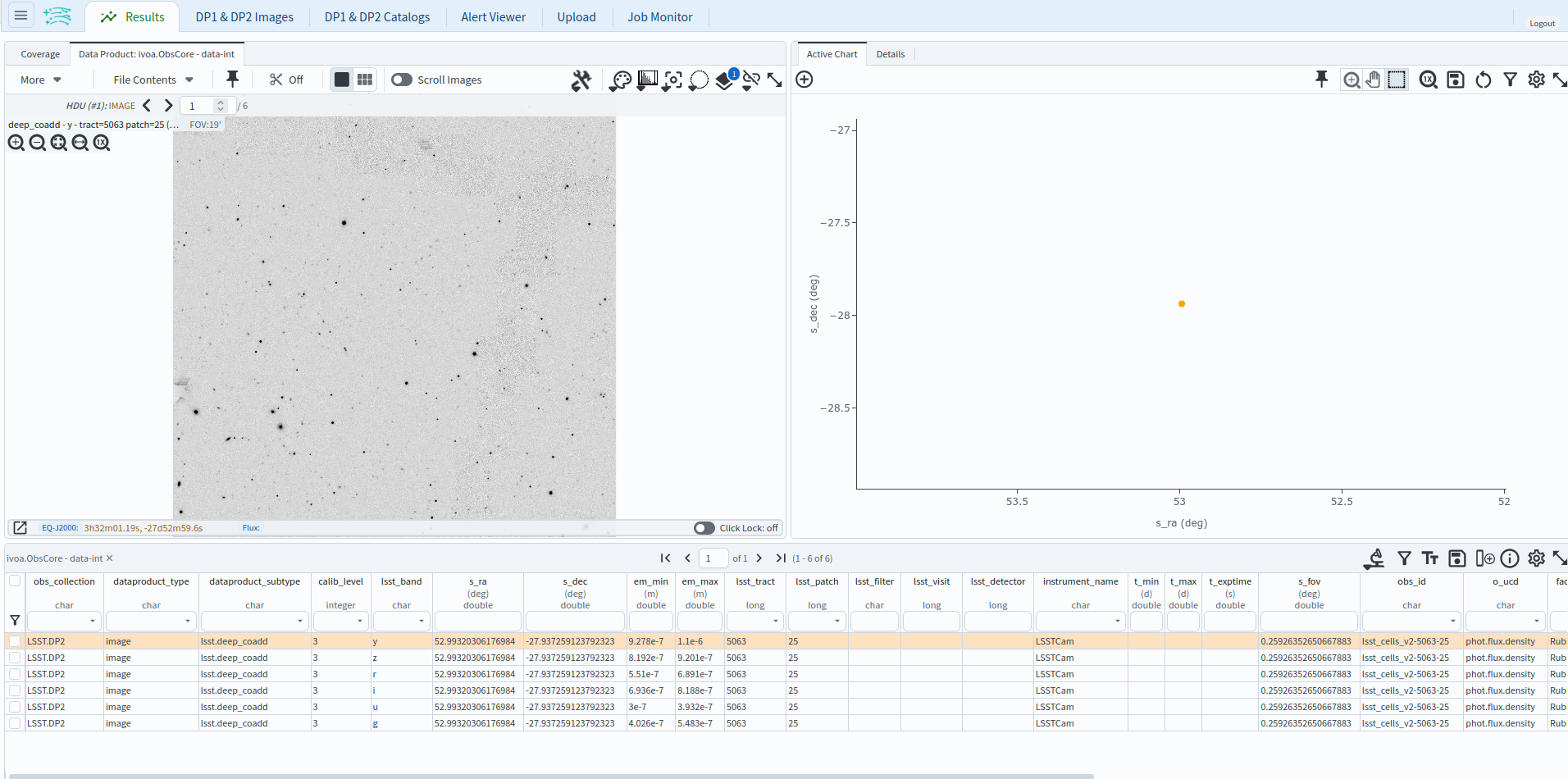Zoom image to fit
This screenshot has height=779, width=1568.
pyautogui.click(x=59, y=143)
